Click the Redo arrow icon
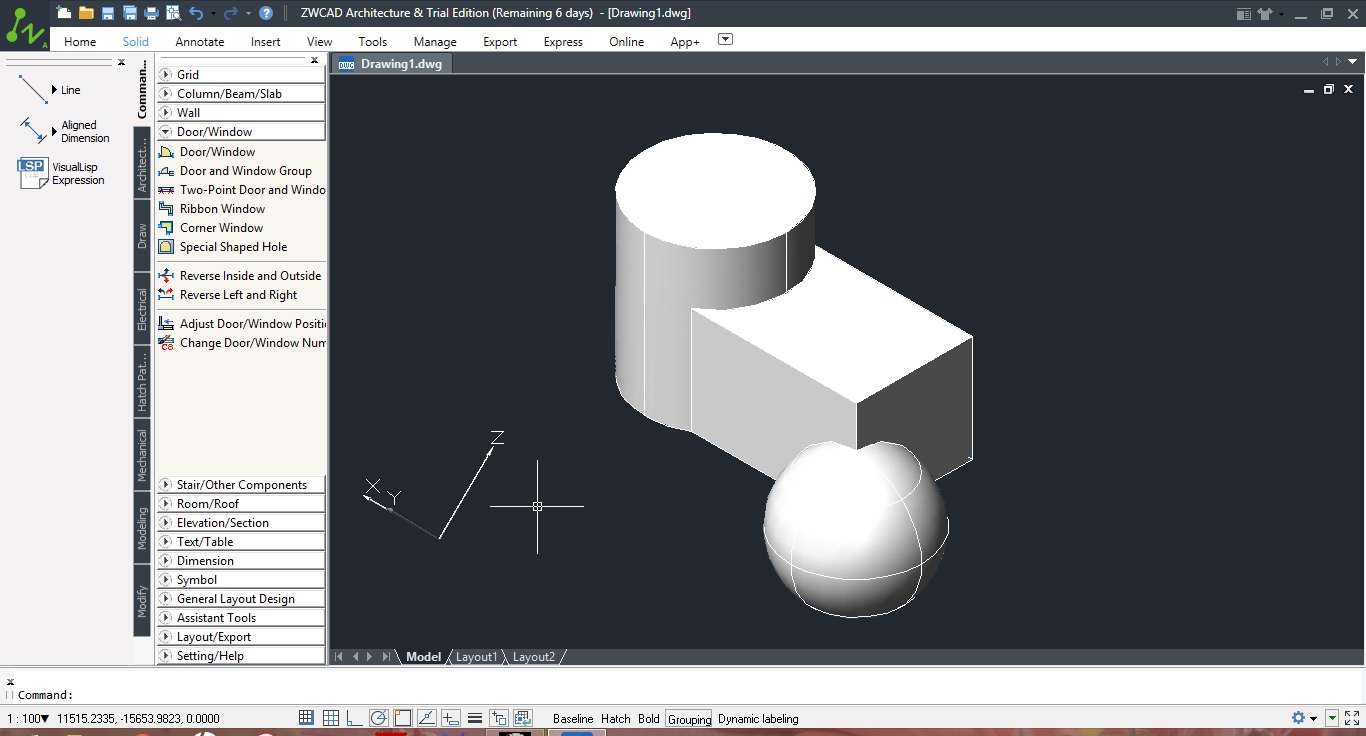 (231, 13)
